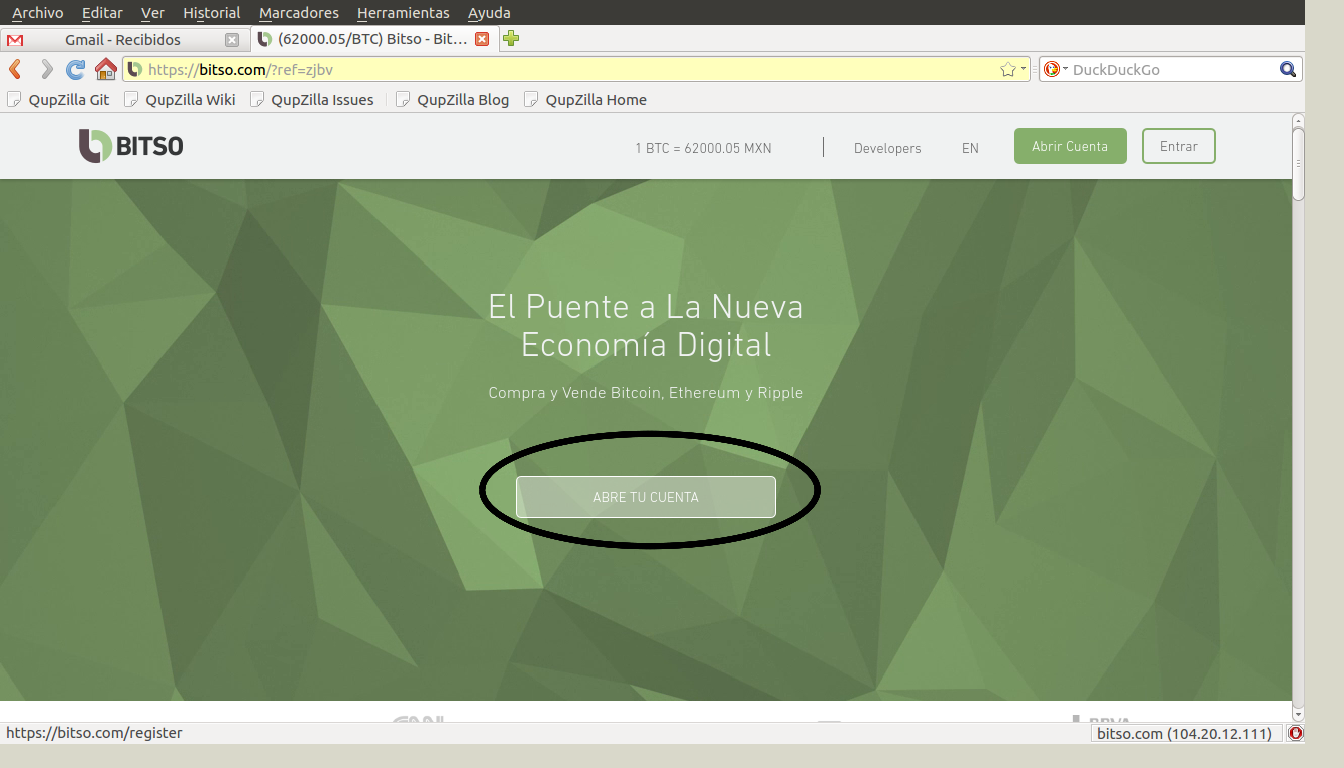Expand the address bar history dropdown arrow
This screenshot has height=768, width=1344.
pos(1024,70)
